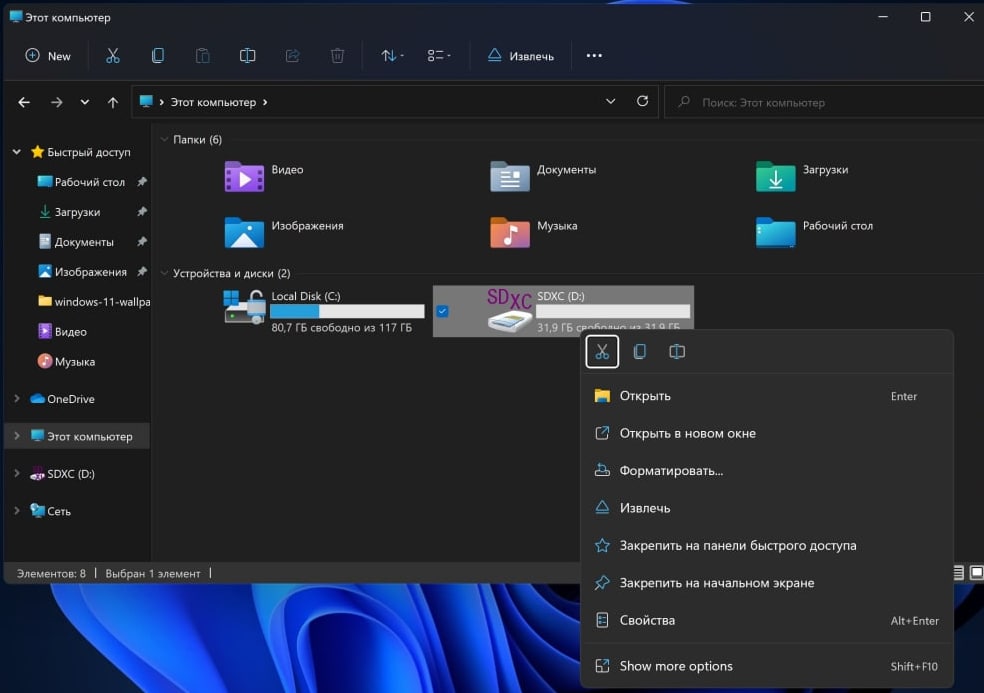The width and height of the screenshot is (984, 693).
Task: Open the Sort options dropdown
Action: tap(392, 56)
